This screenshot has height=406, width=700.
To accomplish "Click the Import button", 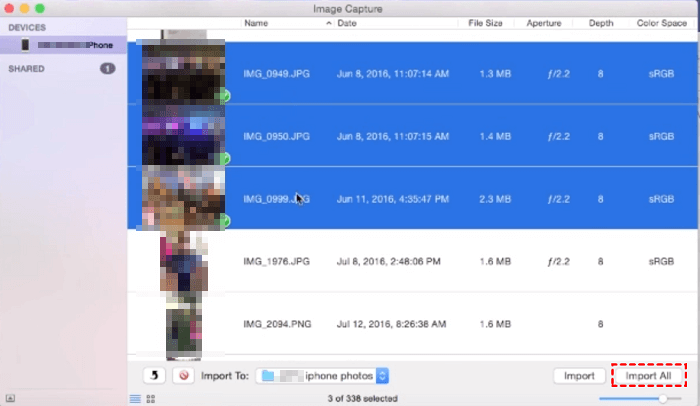I will [x=579, y=376].
